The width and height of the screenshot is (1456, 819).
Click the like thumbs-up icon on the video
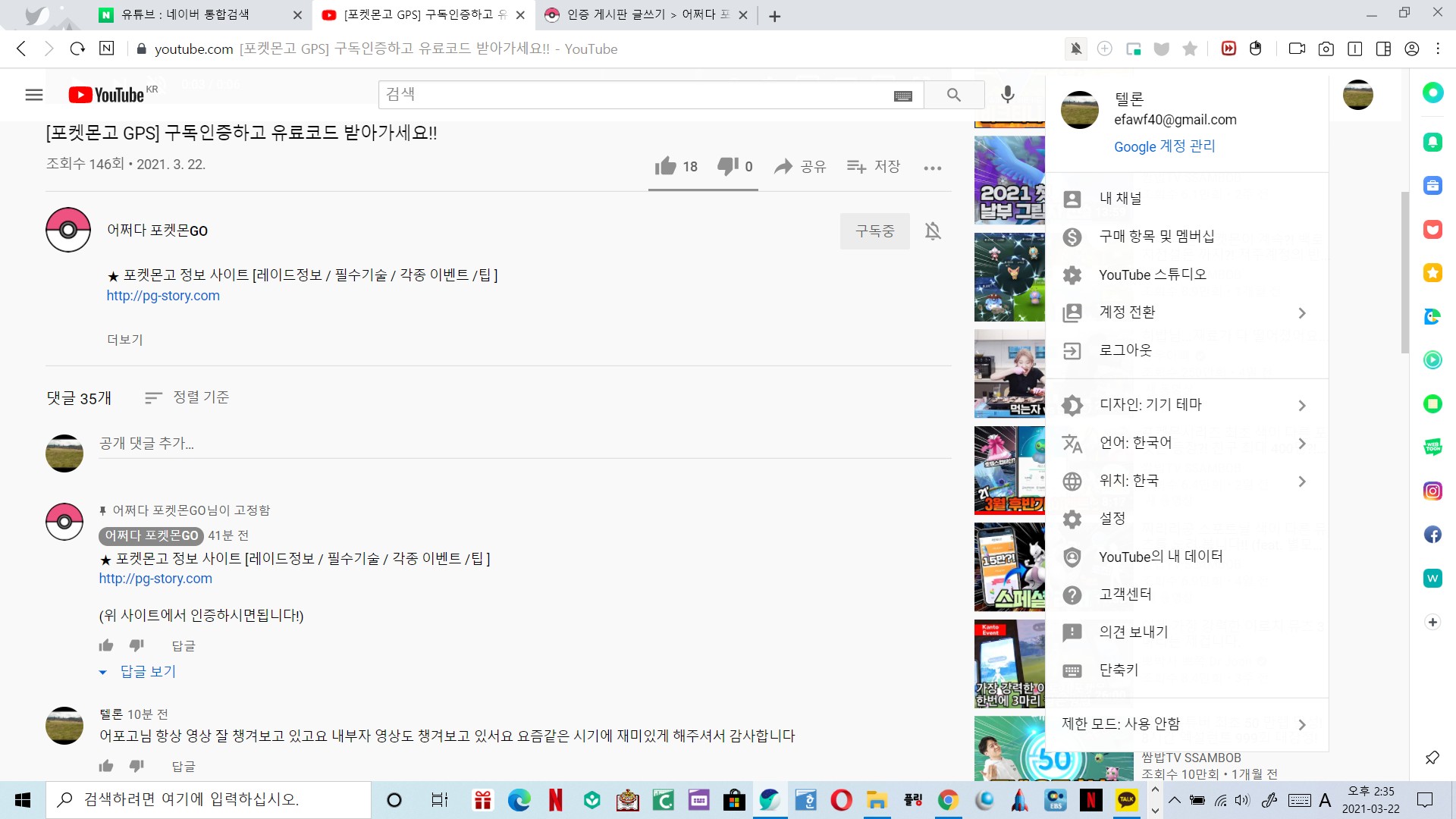coord(666,166)
